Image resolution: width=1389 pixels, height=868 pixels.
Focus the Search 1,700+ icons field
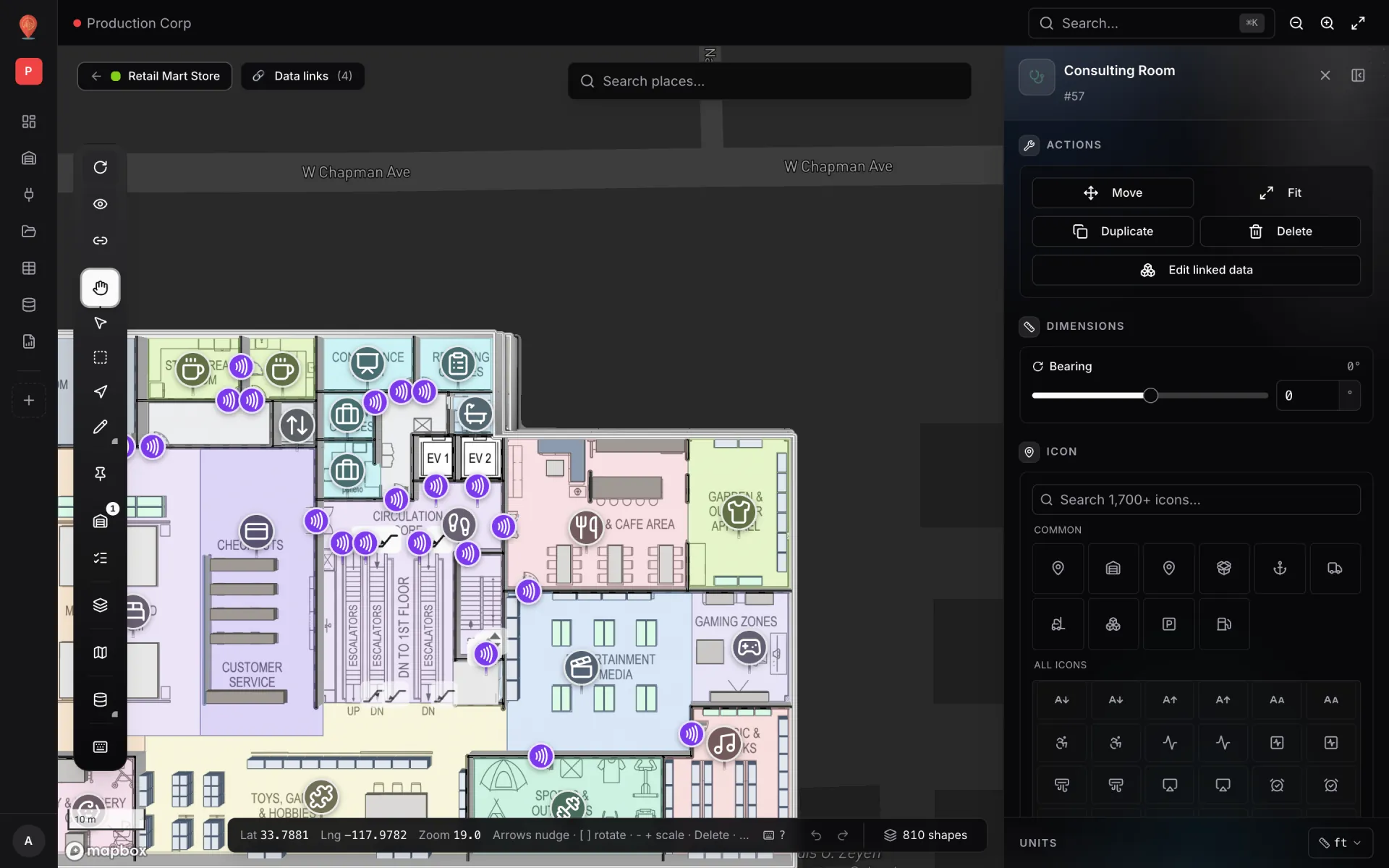[x=1196, y=500]
